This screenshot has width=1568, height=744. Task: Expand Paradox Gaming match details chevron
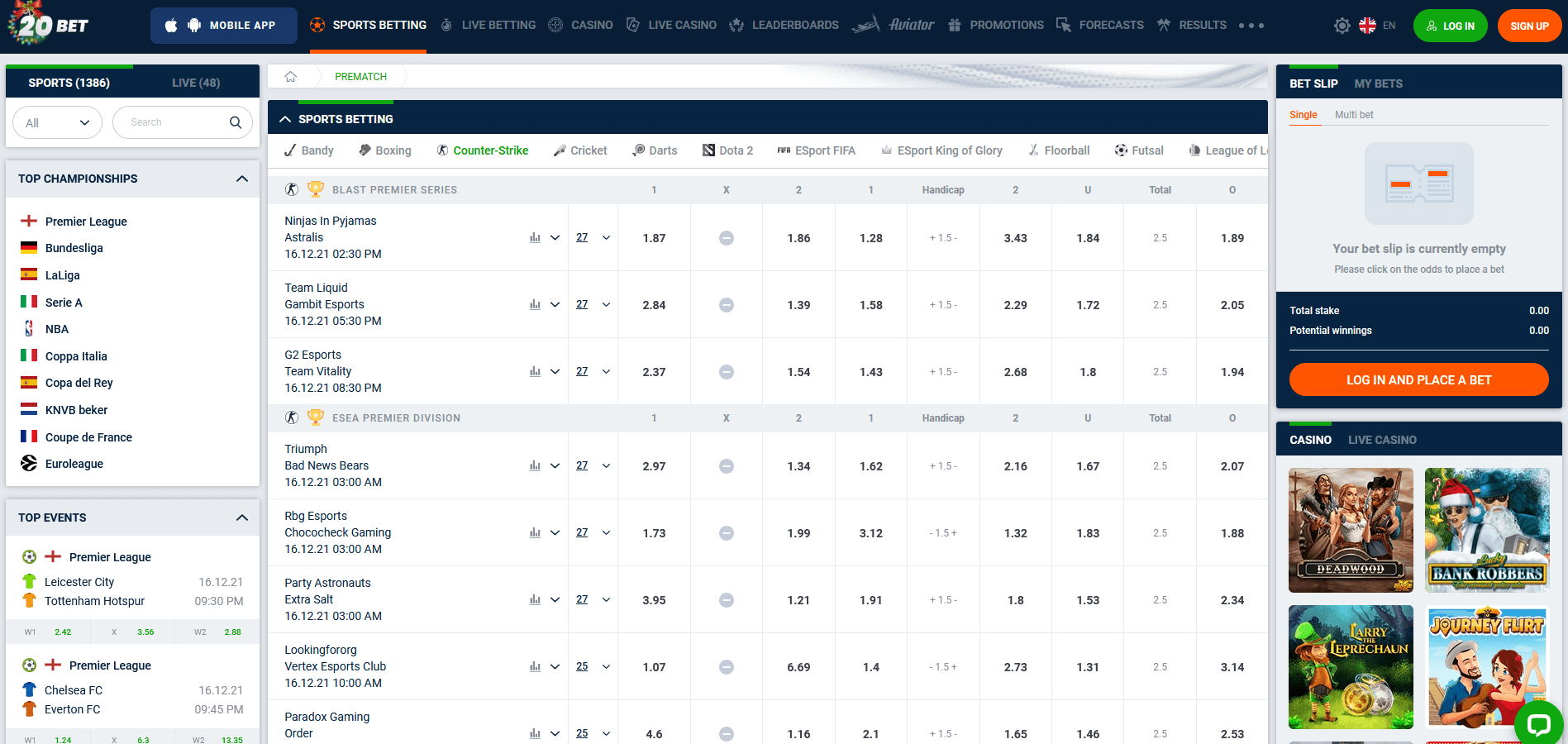click(x=555, y=734)
